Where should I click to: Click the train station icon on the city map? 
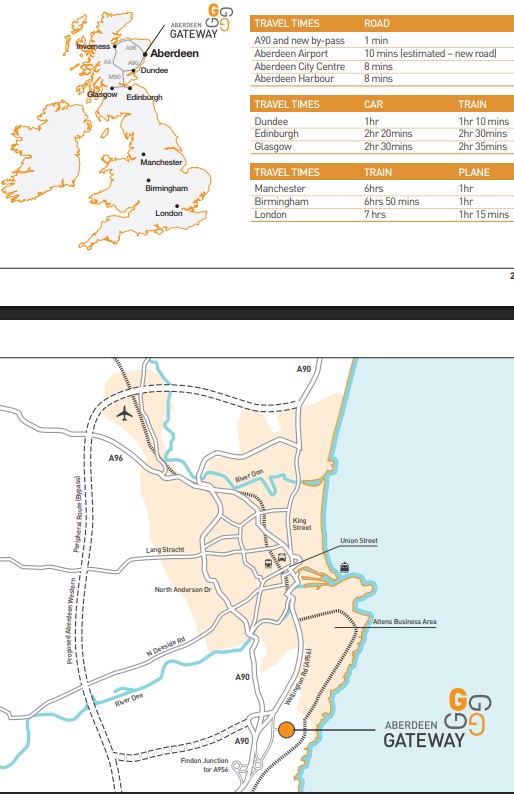point(268,563)
